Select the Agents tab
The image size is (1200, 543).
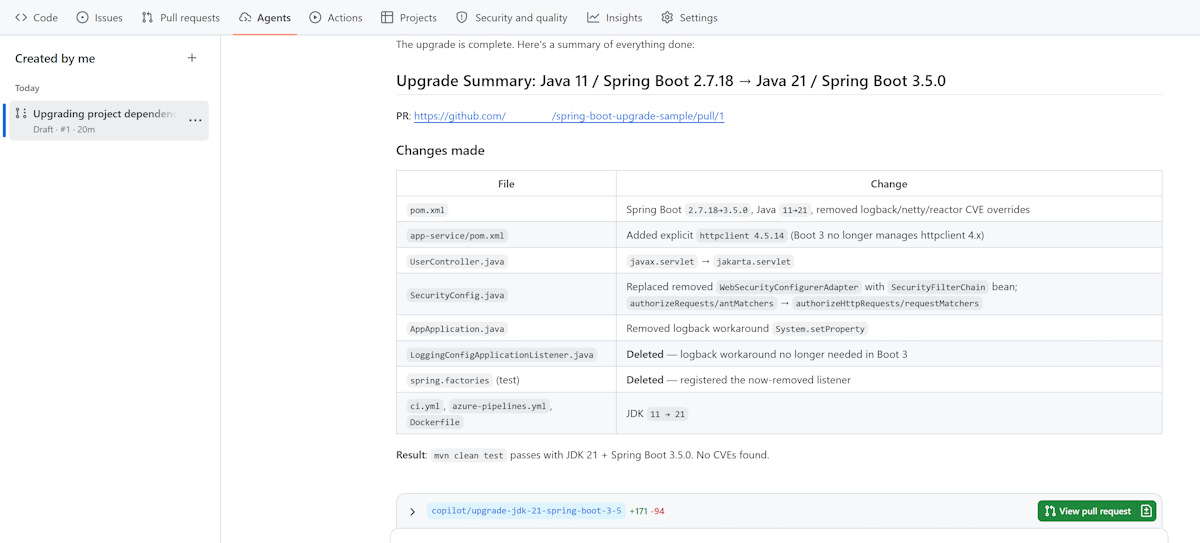tap(265, 18)
